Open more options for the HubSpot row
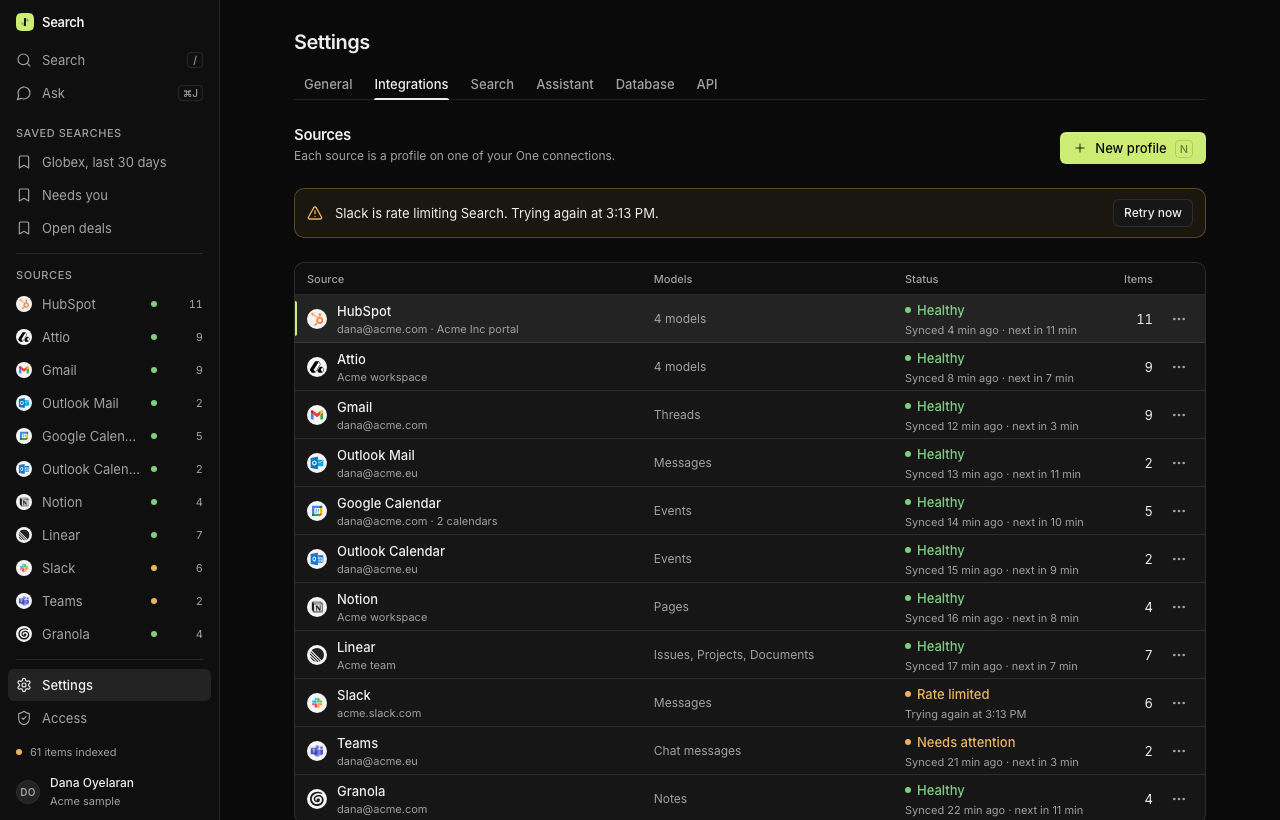Viewport: 1280px width, 820px height. click(1179, 319)
